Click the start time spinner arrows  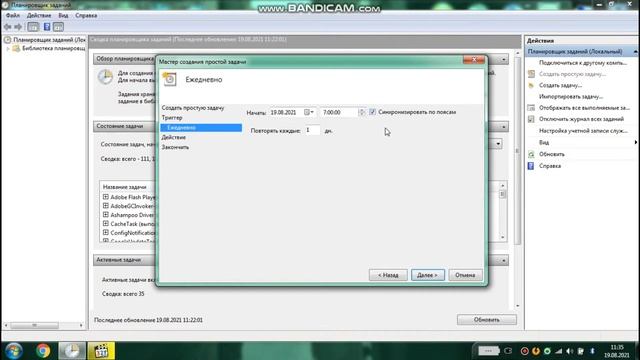pyautogui.click(x=362, y=112)
